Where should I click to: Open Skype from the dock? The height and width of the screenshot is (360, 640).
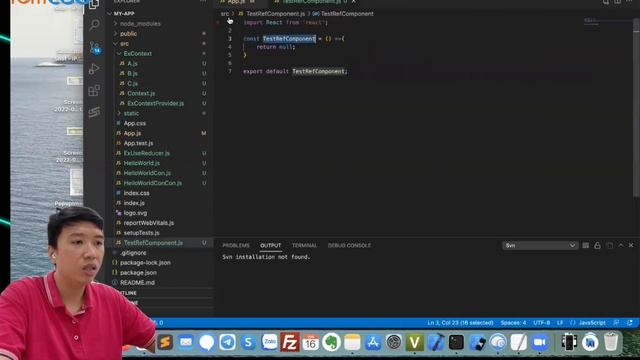pos(248,342)
